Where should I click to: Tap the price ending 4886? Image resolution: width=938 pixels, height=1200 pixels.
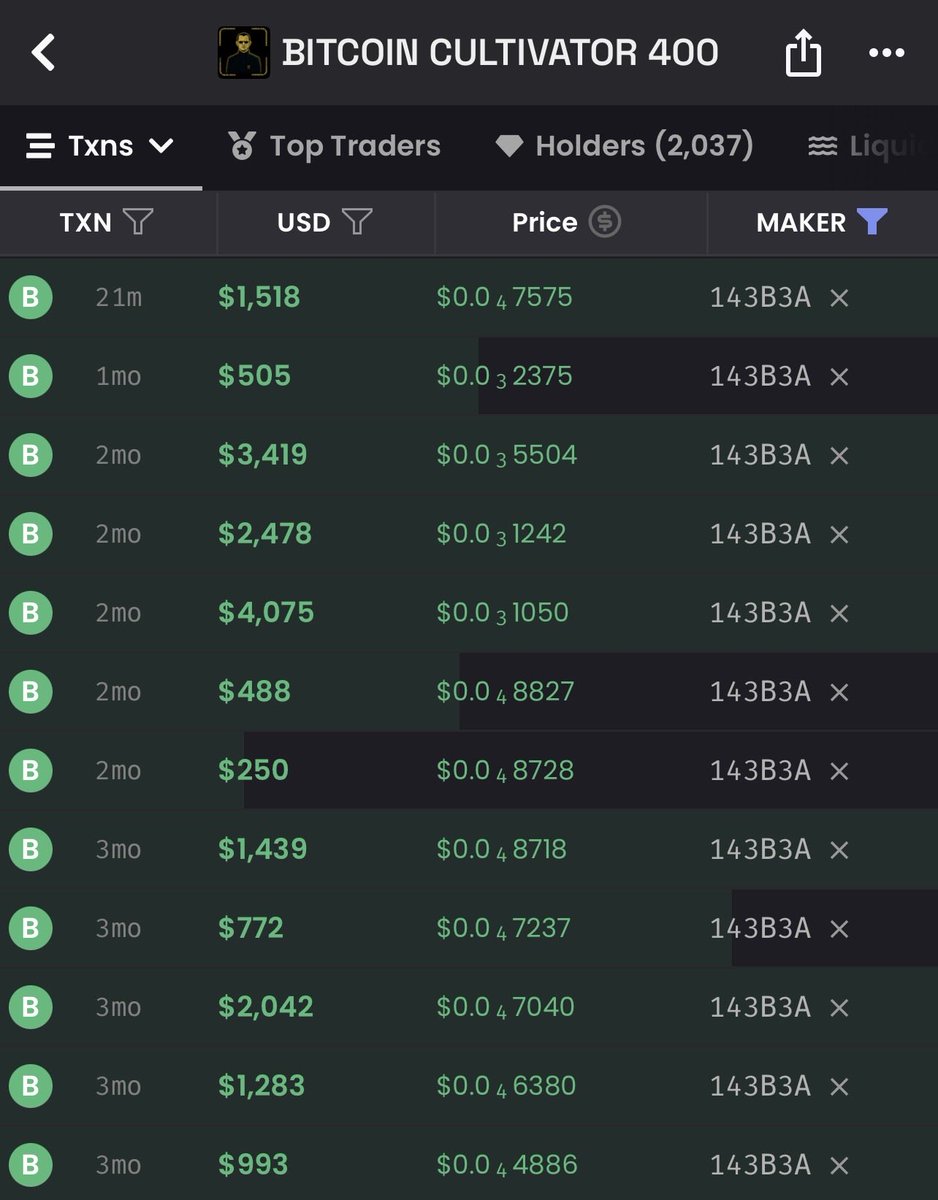tap(507, 1166)
